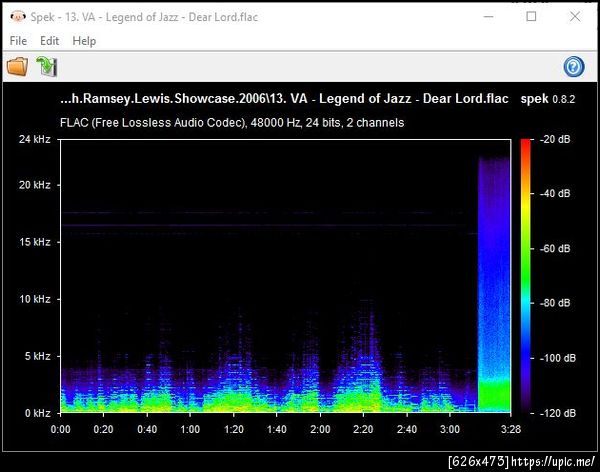Screen dimensions: 600x472
Task: Click the 5 kHz frequency axis label
Action: [x=38, y=356]
